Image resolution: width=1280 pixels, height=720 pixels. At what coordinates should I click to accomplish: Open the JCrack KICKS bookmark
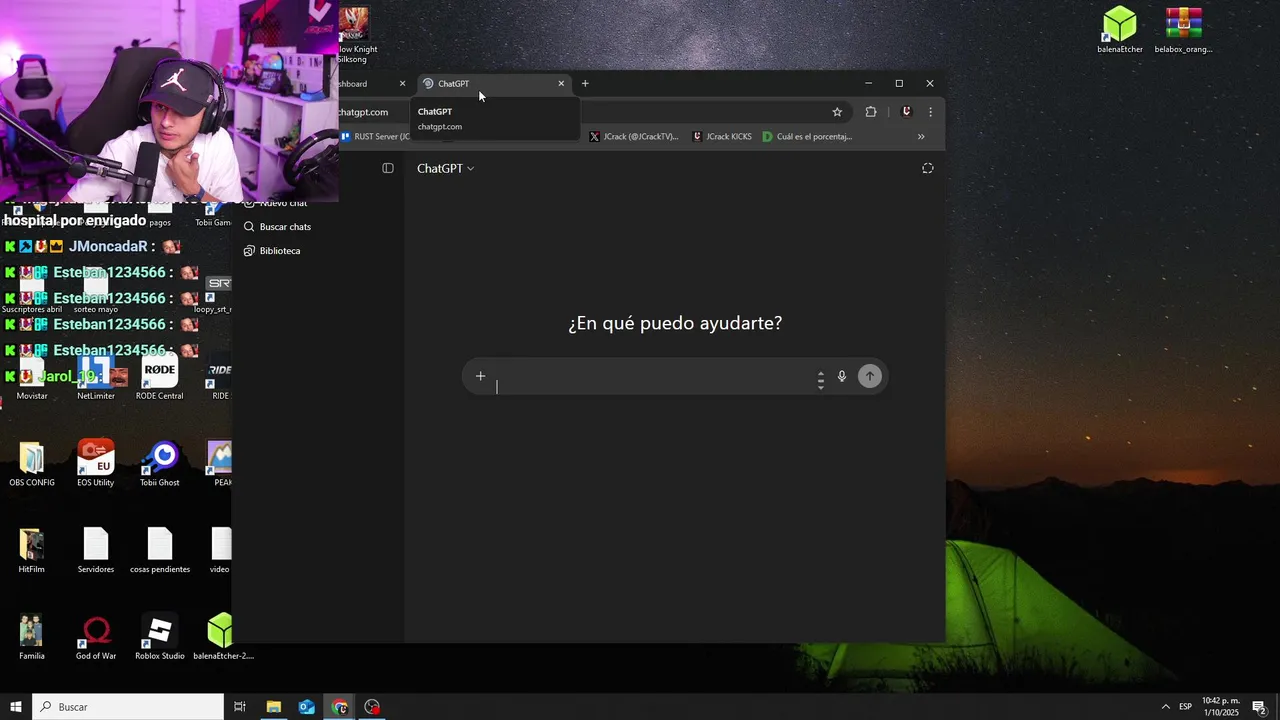722,137
